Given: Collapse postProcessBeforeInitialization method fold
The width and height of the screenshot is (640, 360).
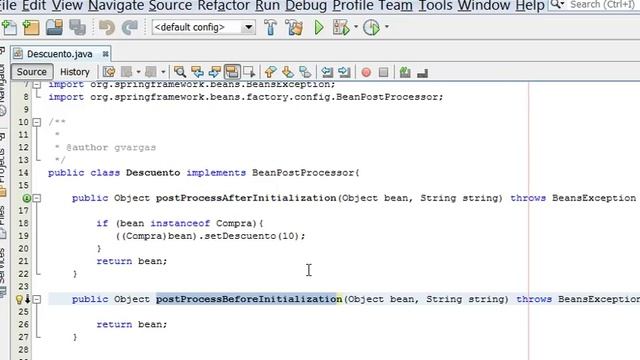Looking at the screenshot, I should 37,299.
